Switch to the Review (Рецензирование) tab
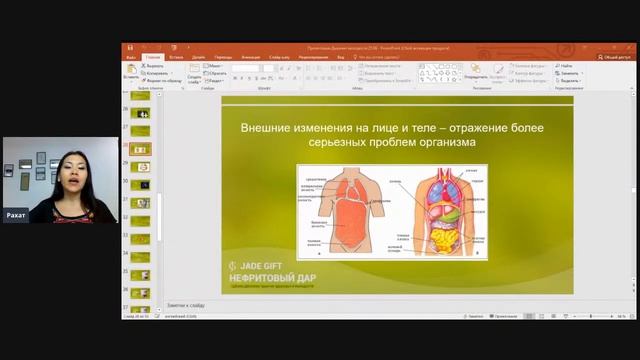The height and width of the screenshot is (360, 640). click(x=313, y=58)
